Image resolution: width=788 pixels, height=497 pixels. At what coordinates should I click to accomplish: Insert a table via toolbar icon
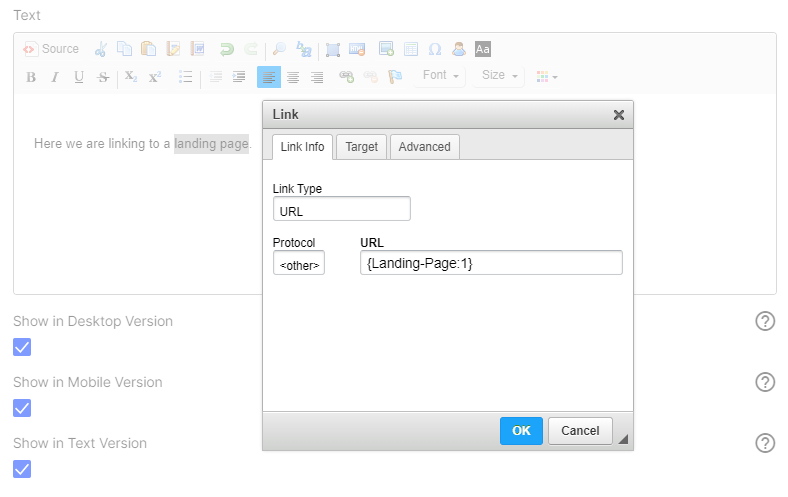click(x=411, y=49)
